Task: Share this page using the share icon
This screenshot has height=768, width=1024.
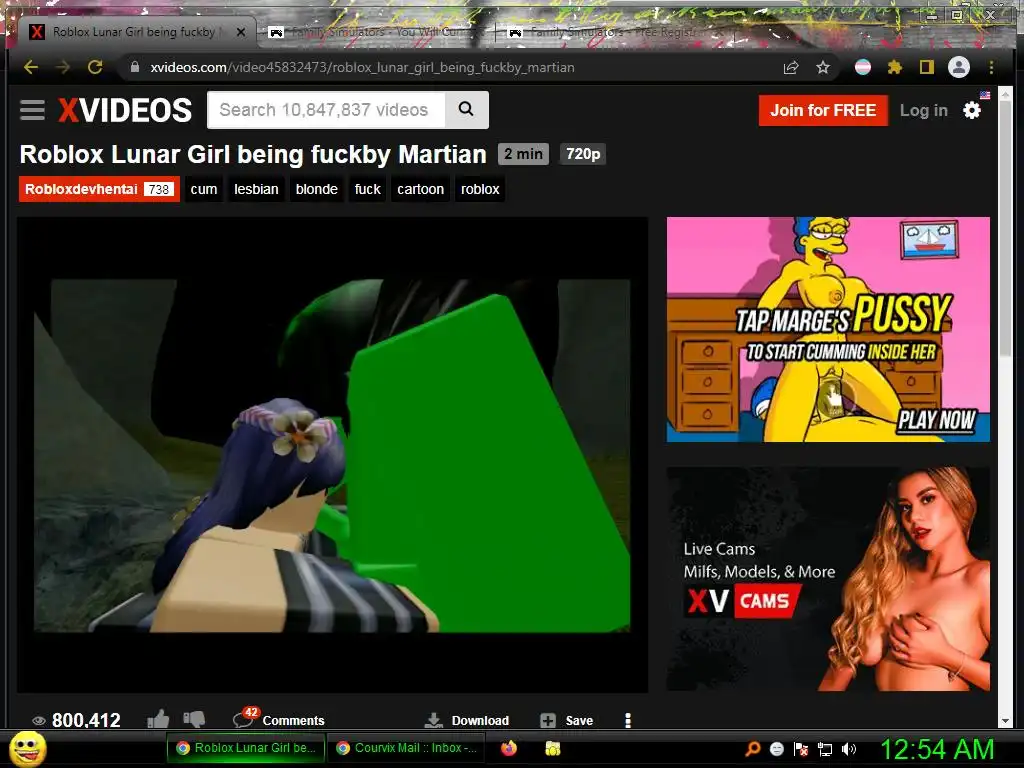Action: pyautogui.click(x=791, y=67)
